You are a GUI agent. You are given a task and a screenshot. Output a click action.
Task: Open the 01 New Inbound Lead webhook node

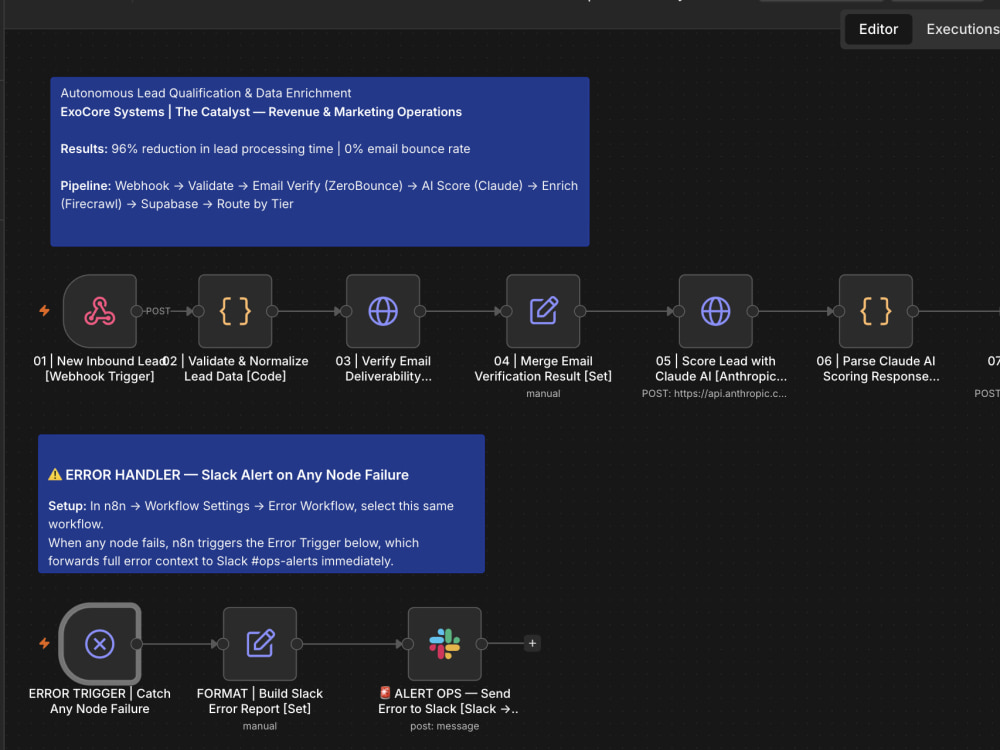point(100,311)
